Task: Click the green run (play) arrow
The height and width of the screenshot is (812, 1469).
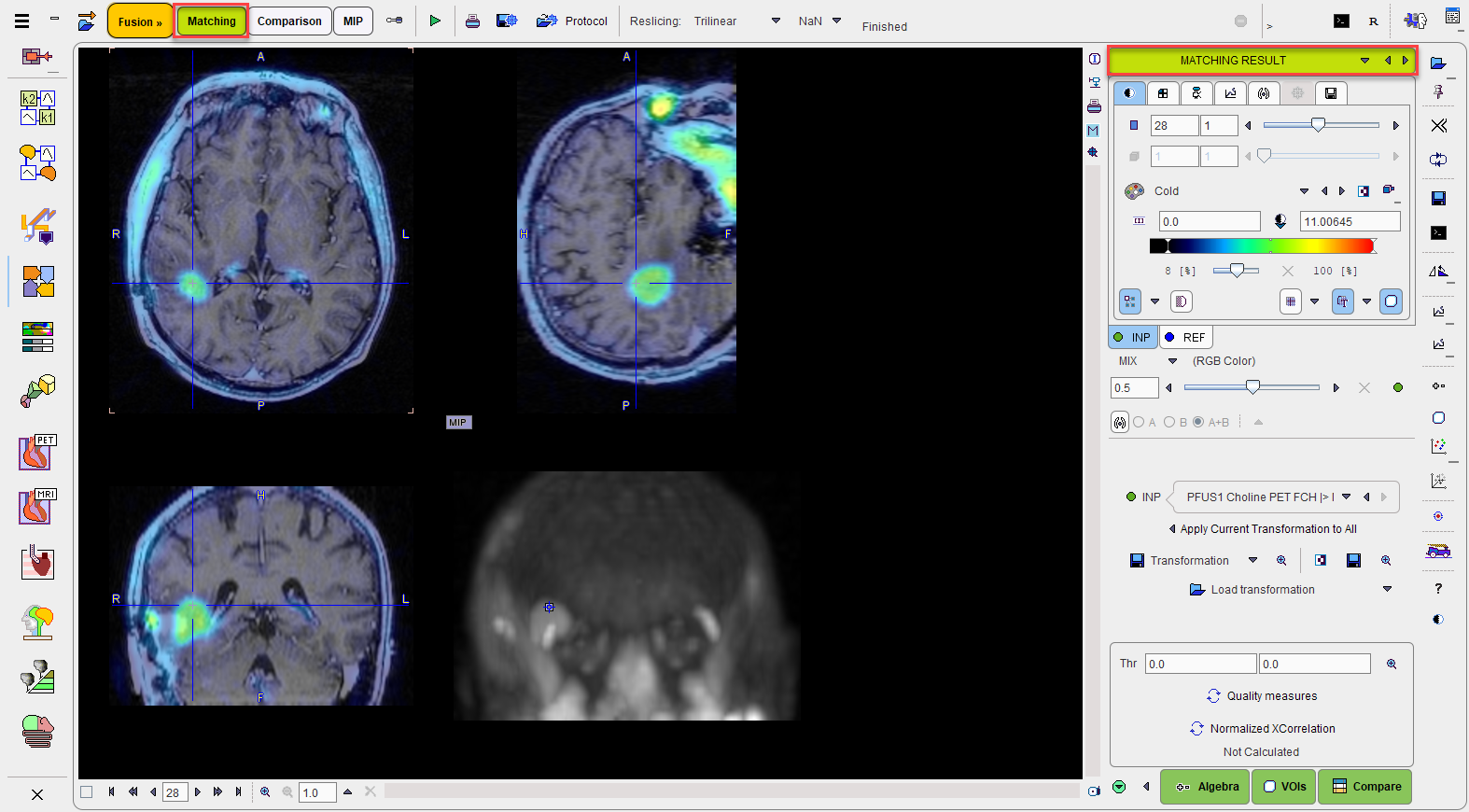Action: pyautogui.click(x=435, y=21)
